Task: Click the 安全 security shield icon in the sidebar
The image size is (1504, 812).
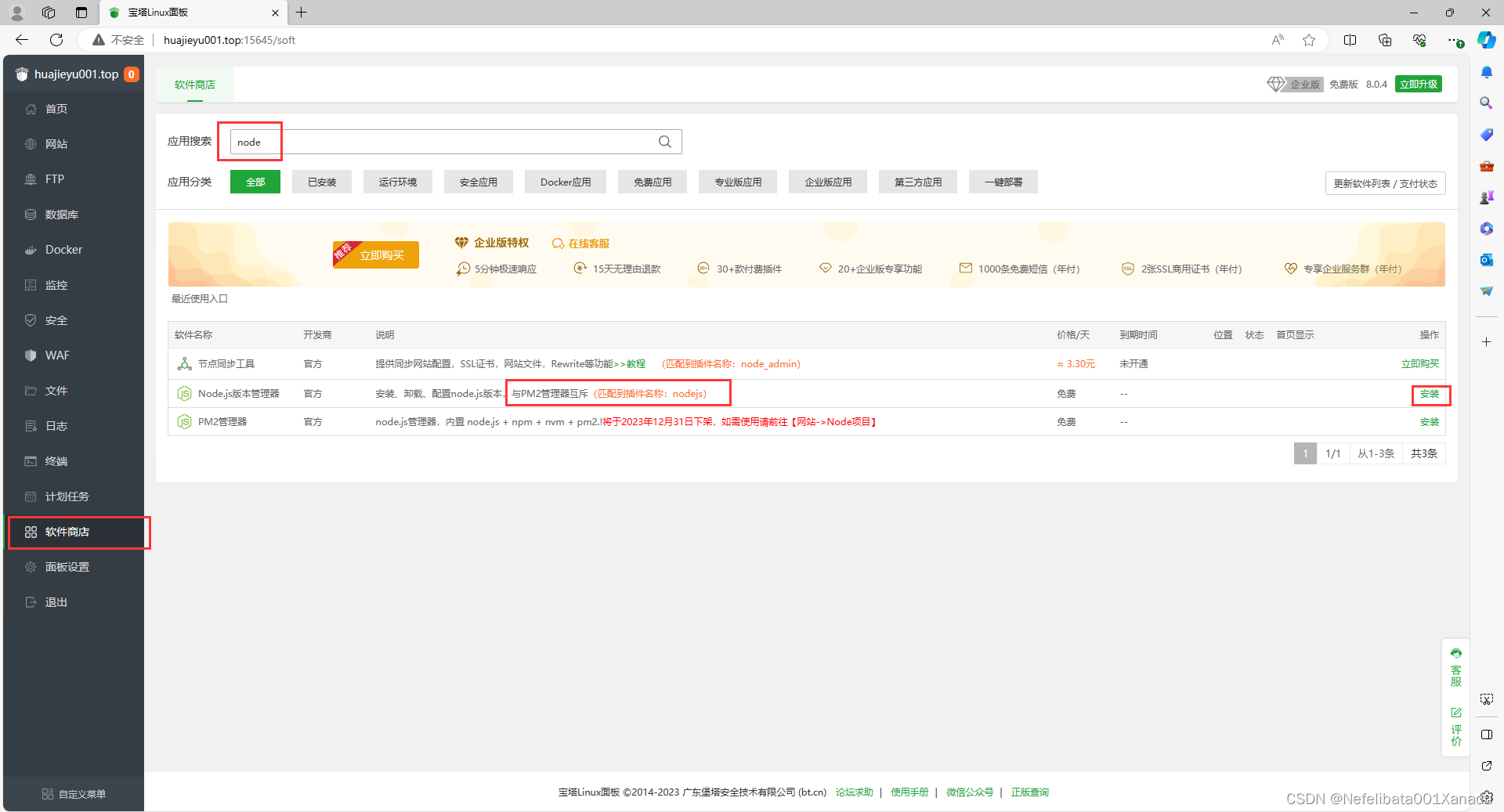Action: point(31,320)
